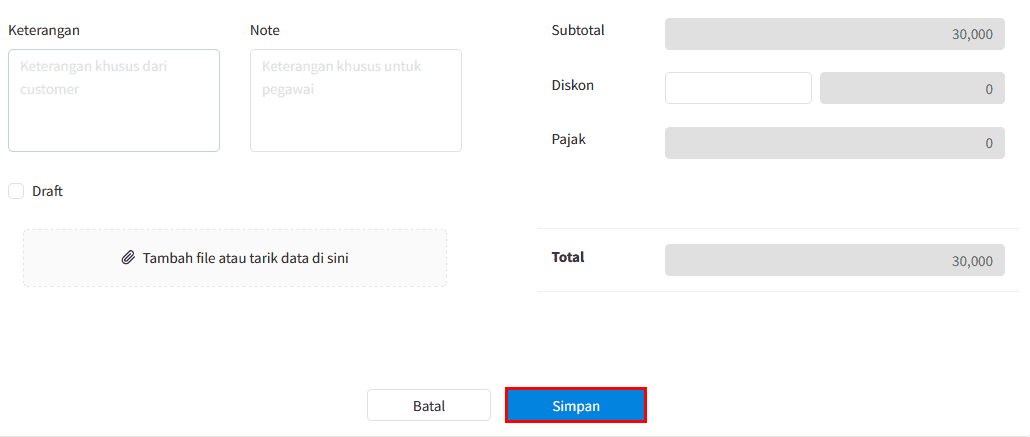Save using the Simpan button
This screenshot has height=437, width=1030.
pyautogui.click(x=576, y=405)
